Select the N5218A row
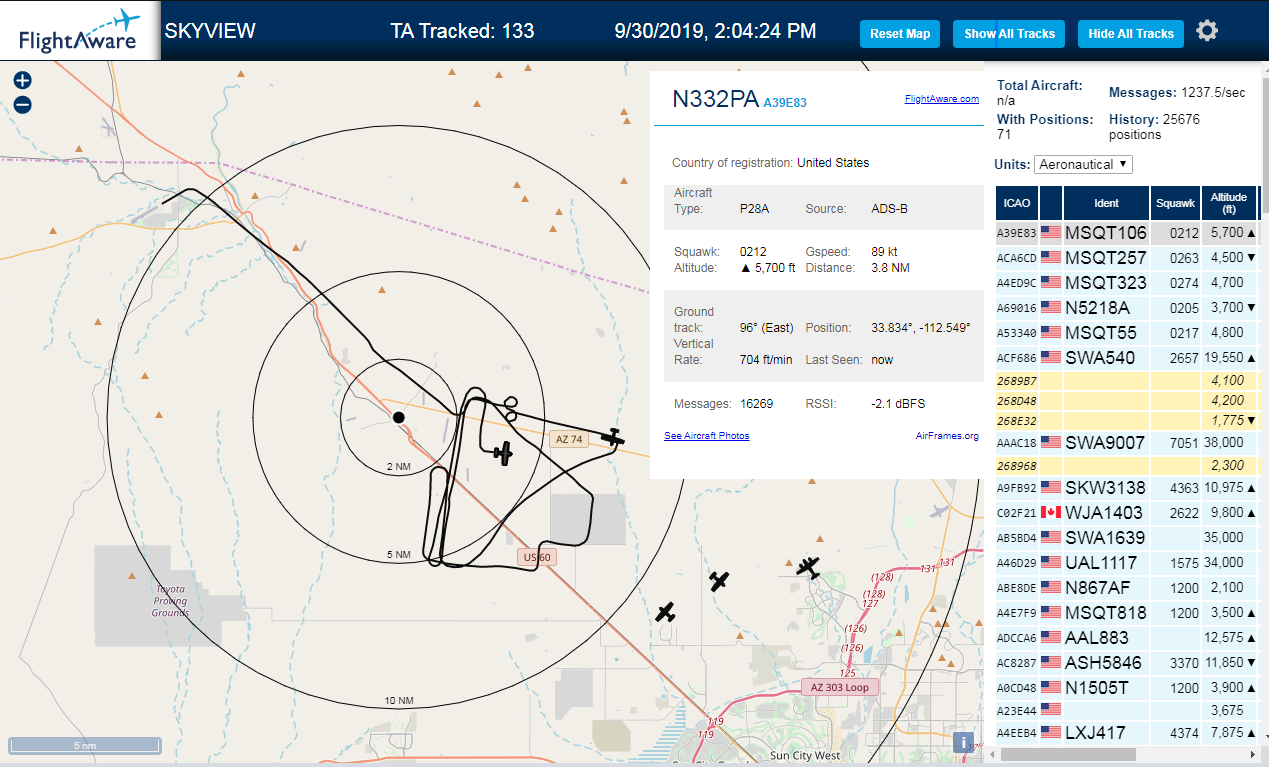The image size is (1269, 767). click(x=1126, y=308)
